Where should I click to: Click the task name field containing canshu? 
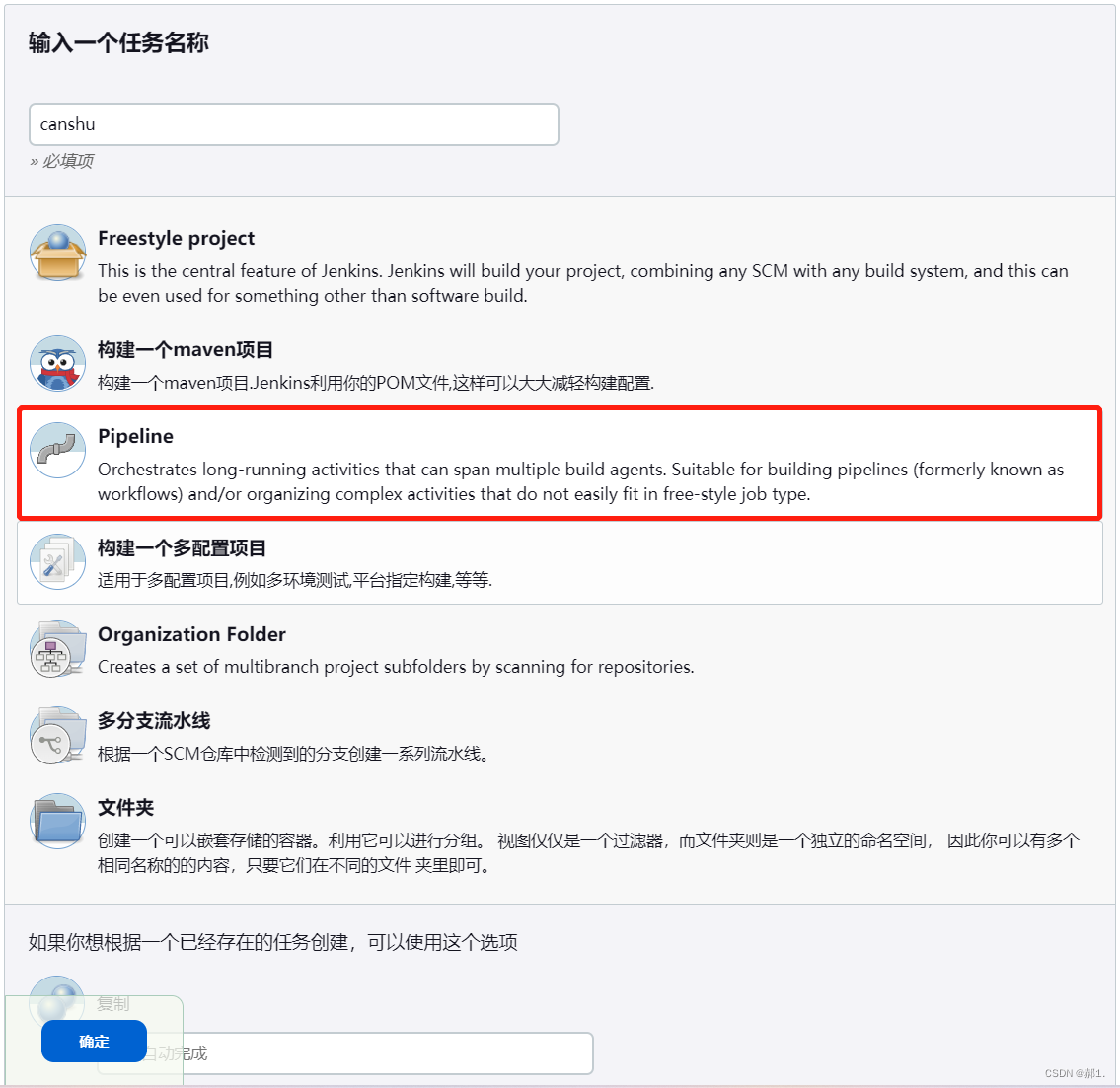[x=294, y=124]
